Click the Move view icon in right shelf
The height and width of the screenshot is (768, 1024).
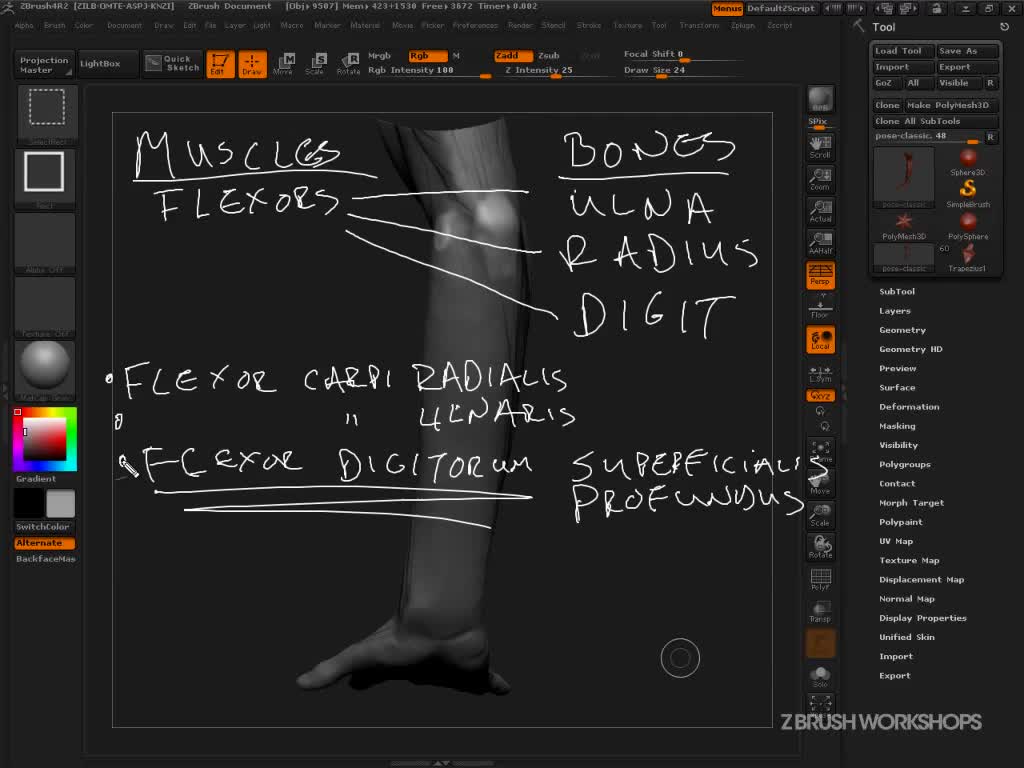pyautogui.click(x=820, y=483)
